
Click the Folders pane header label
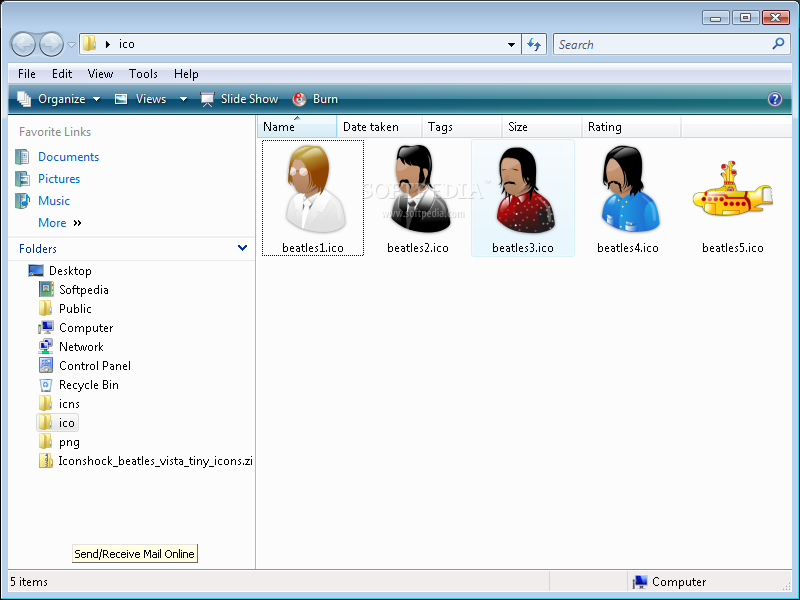click(38, 249)
